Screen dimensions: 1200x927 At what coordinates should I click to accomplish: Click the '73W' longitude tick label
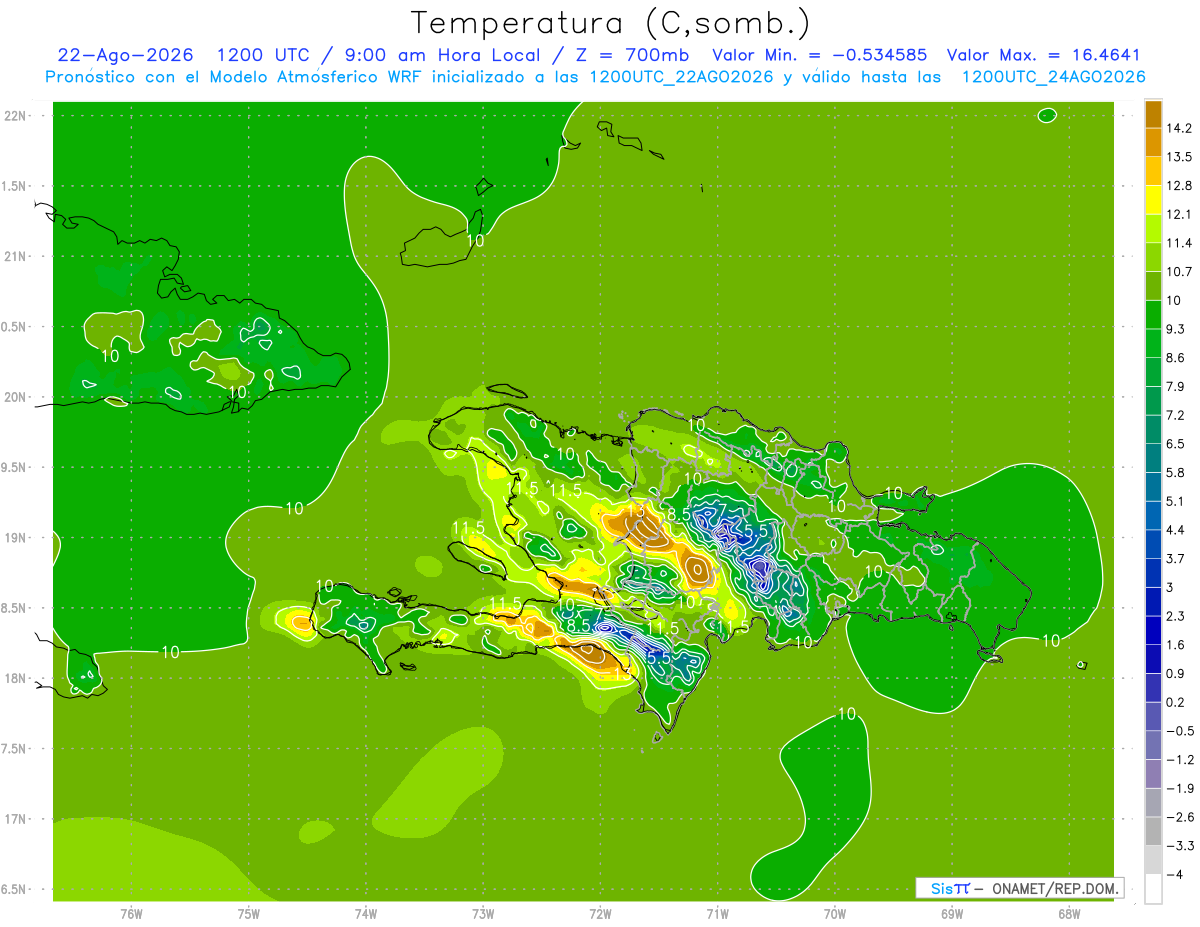pos(483,913)
